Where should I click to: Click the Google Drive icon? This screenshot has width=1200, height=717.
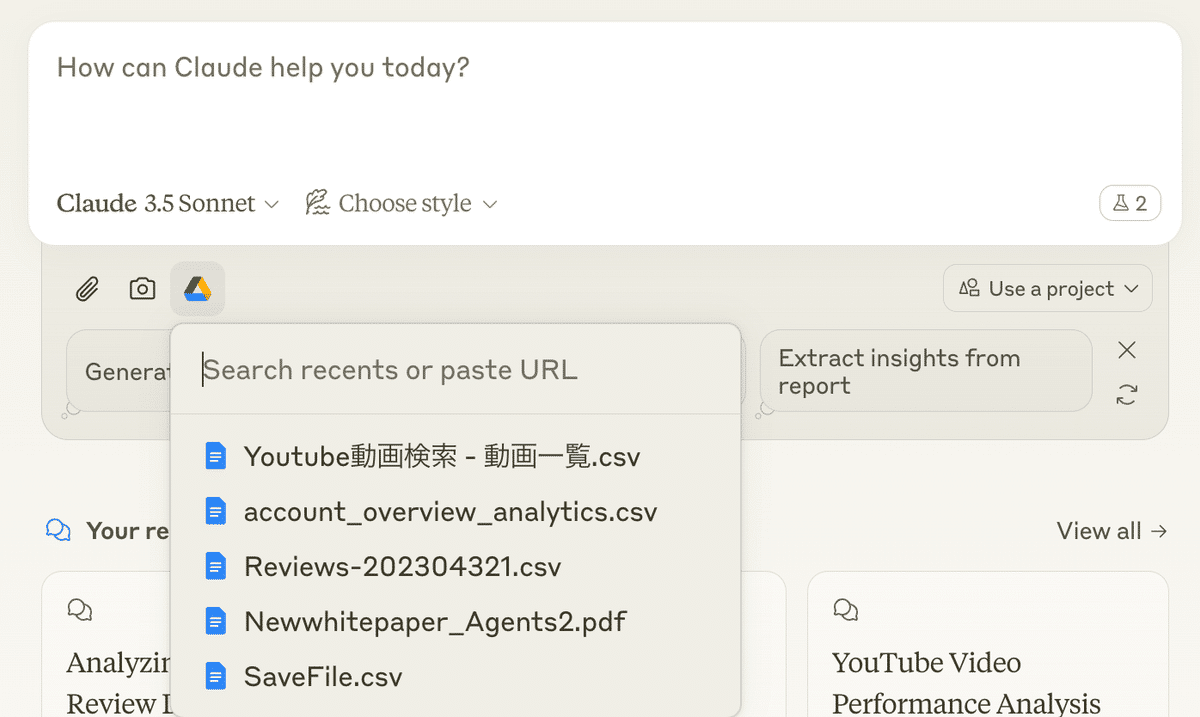[197, 289]
